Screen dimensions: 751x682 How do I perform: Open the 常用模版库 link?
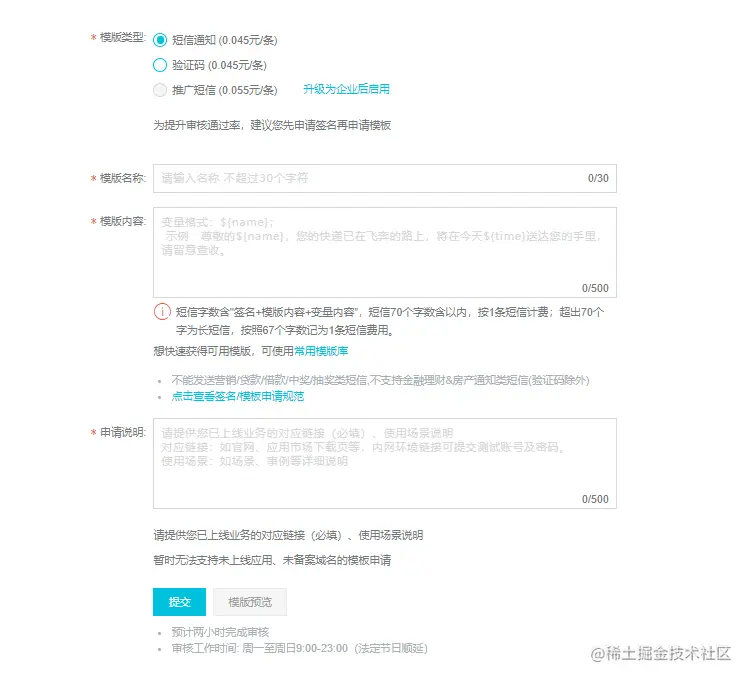click(321, 351)
